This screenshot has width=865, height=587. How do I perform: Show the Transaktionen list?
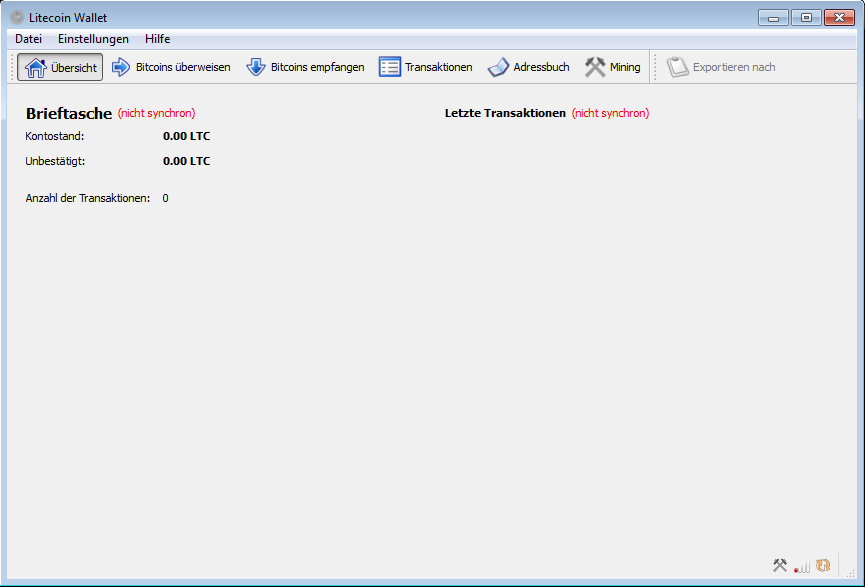[425, 67]
